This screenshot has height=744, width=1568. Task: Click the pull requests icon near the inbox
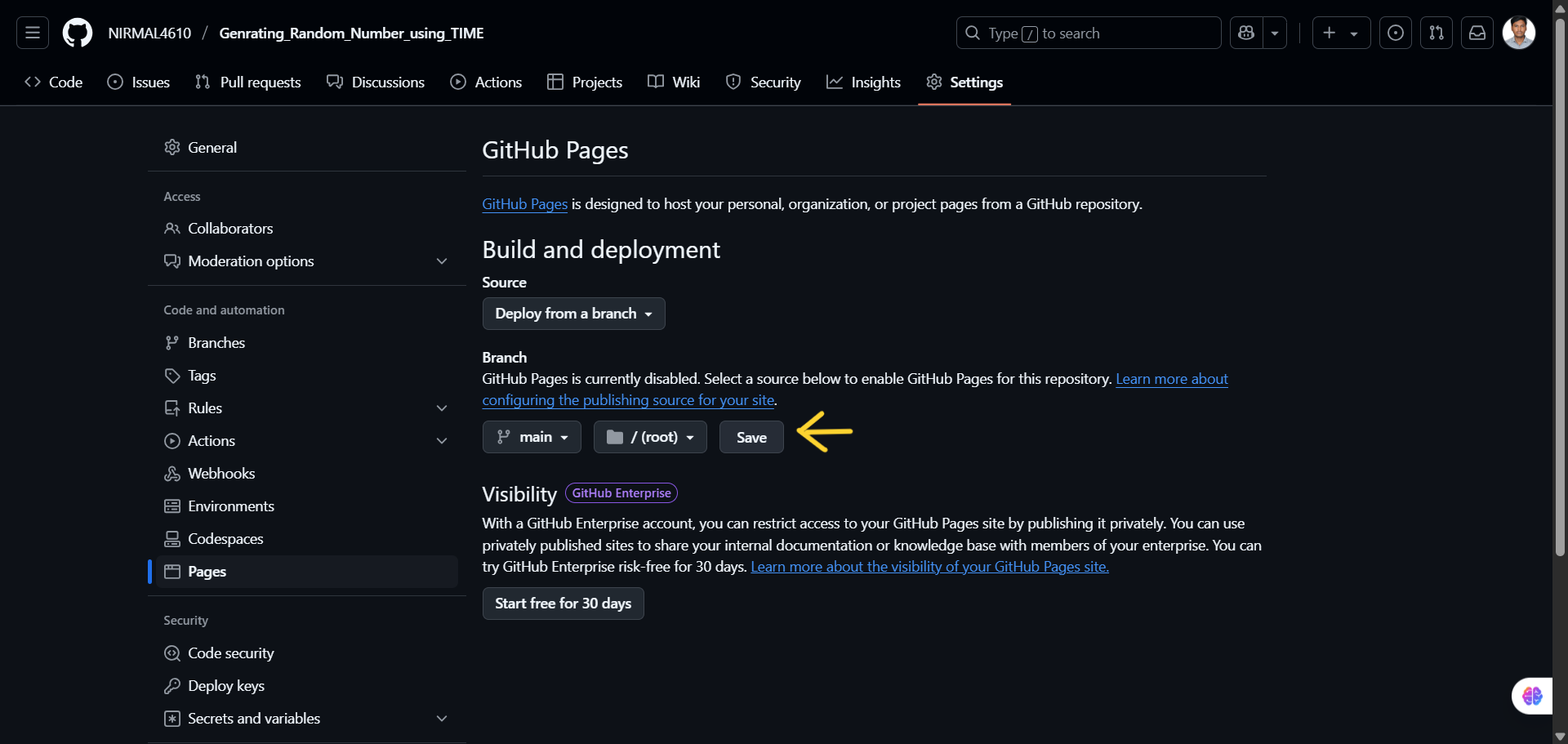tap(1437, 33)
